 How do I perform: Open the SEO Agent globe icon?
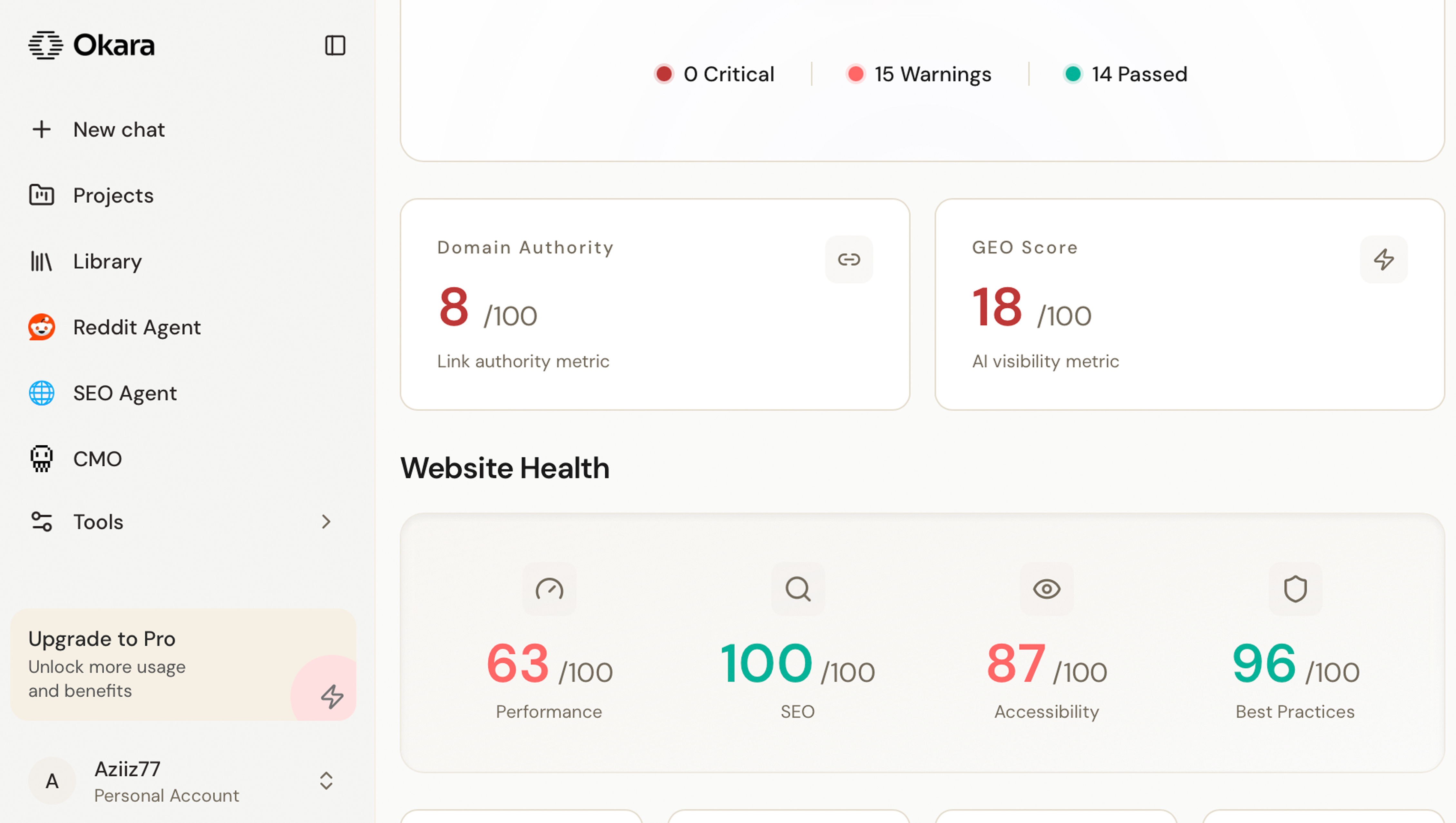pyautogui.click(x=42, y=393)
